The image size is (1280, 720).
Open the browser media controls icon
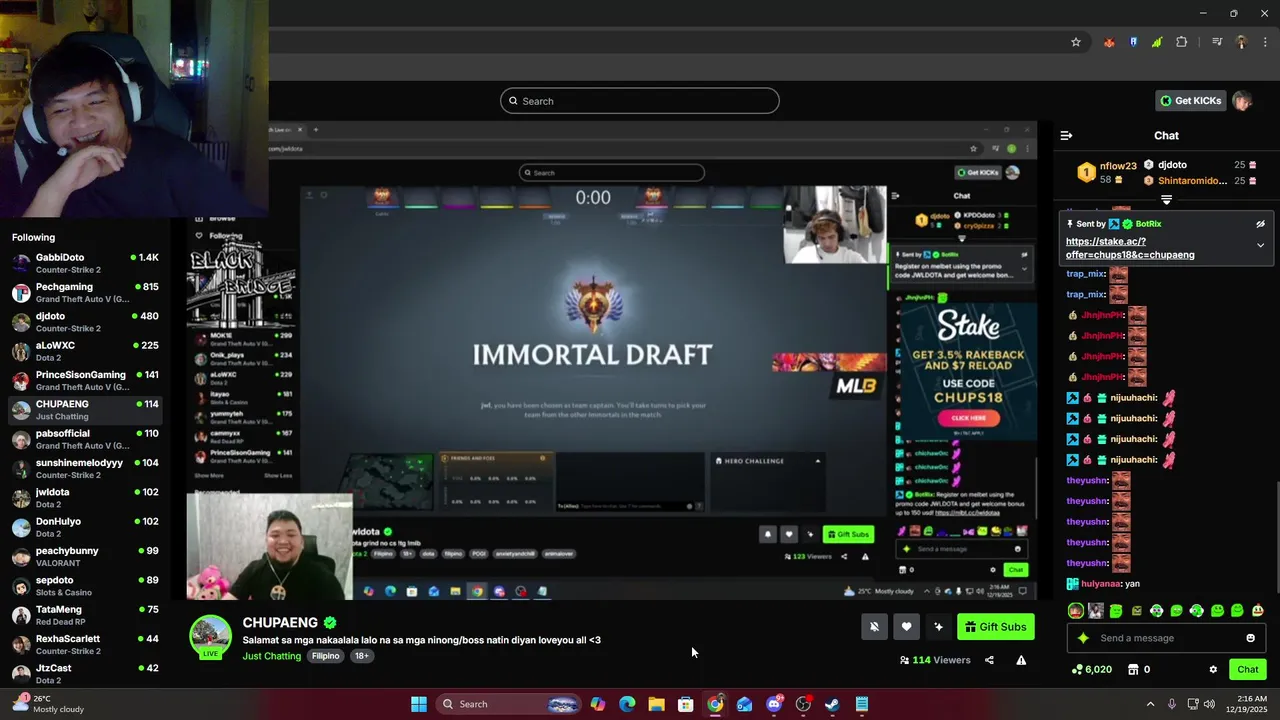point(1217,42)
